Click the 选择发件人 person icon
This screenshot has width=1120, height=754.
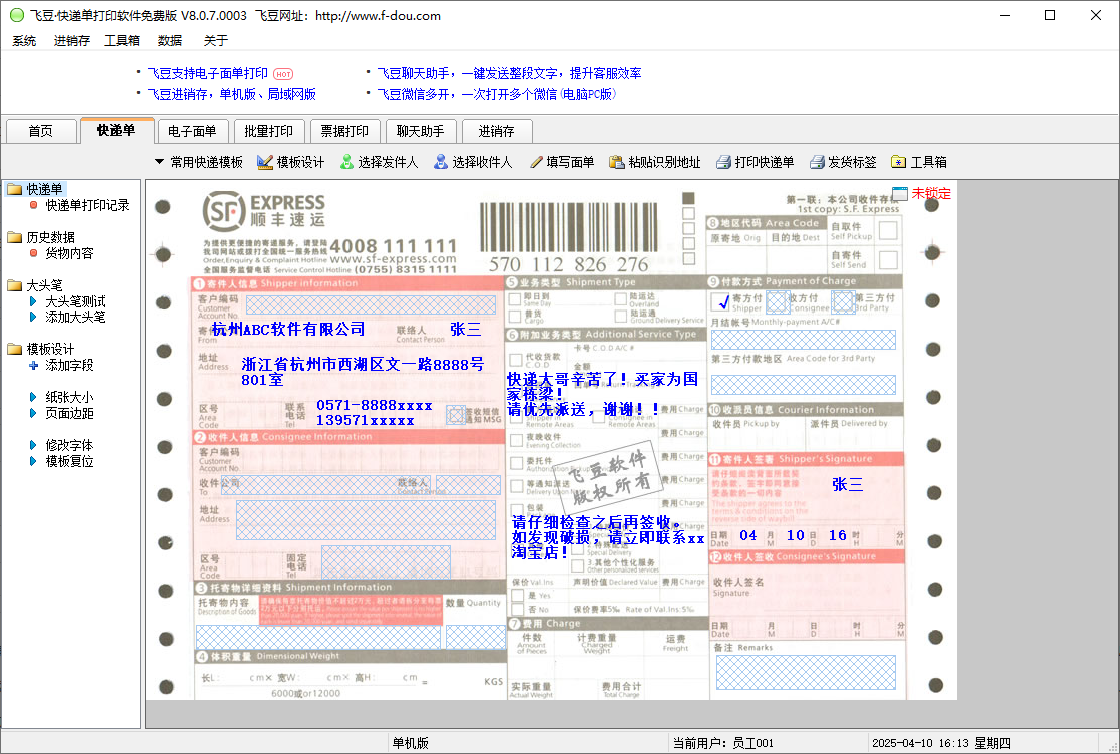[347, 162]
